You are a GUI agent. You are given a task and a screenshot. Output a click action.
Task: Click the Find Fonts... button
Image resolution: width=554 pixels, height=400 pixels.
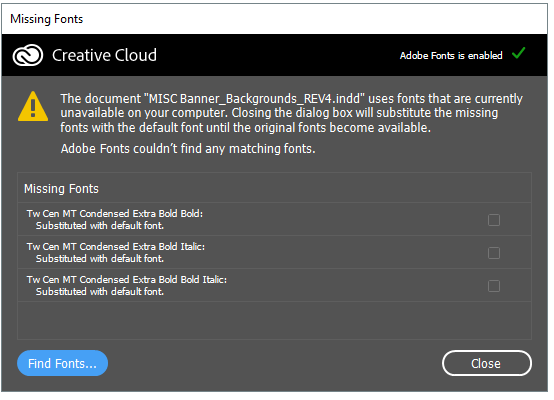[x=63, y=363]
